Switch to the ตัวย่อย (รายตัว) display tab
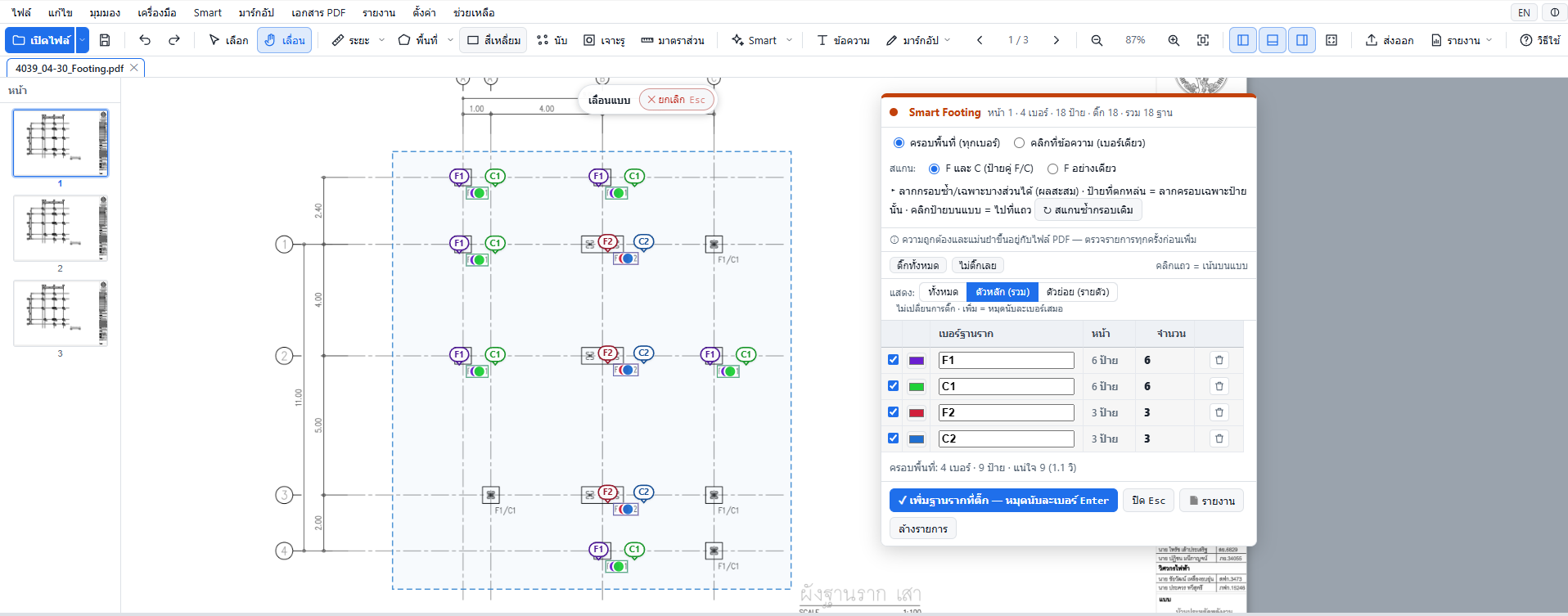Image resolution: width=1568 pixels, height=616 pixels. point(1078,292)
